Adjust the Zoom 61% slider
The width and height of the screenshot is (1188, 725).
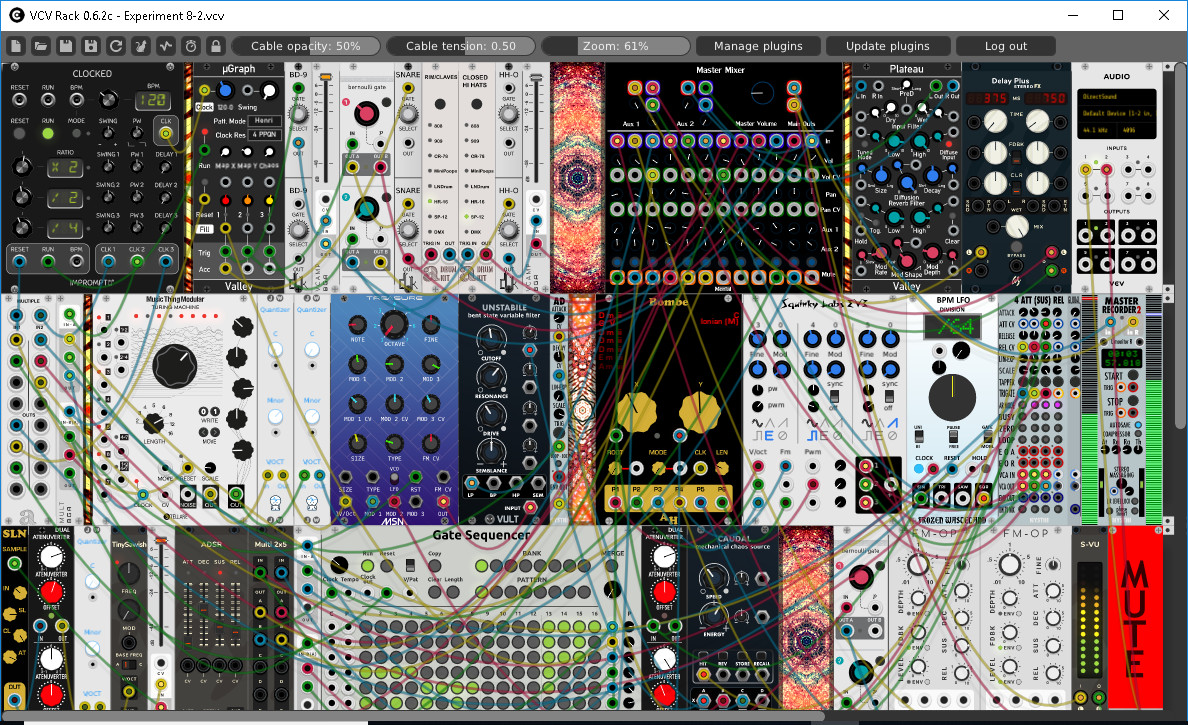tap(615, 46)
